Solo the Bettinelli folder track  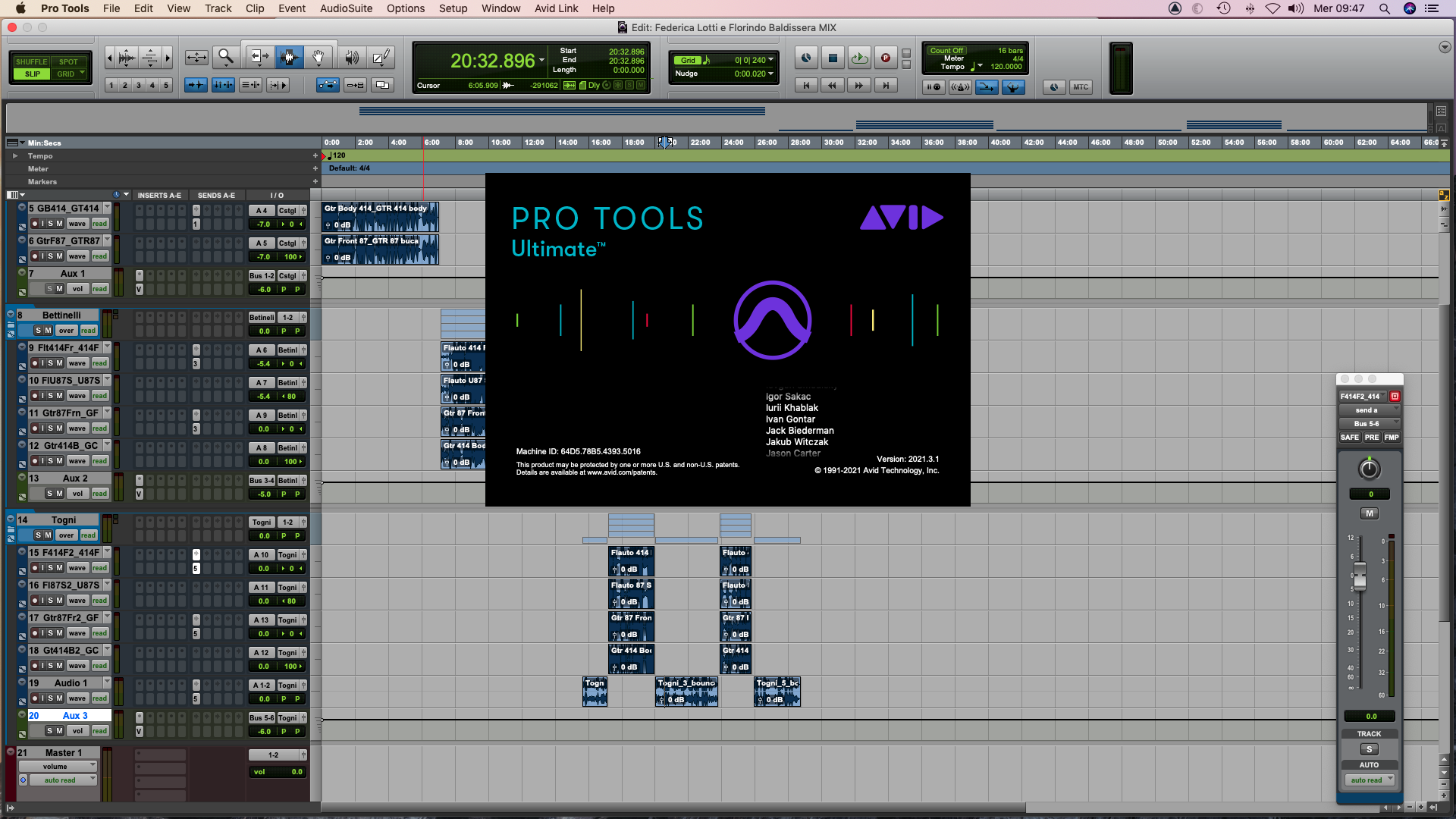click(x=39, y=331)
